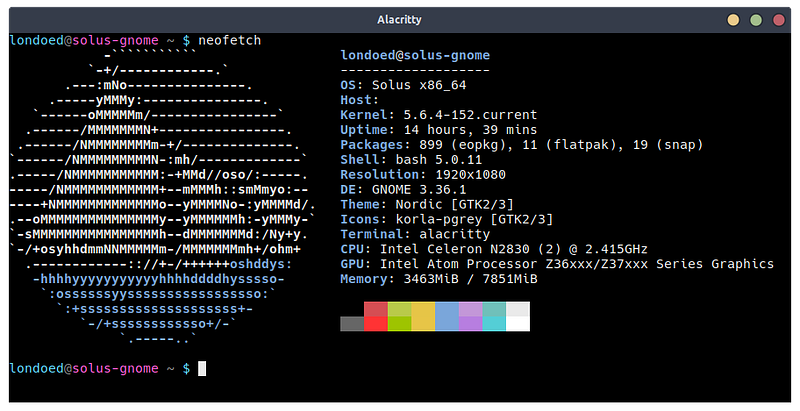Click the 11 (flatpak) package count
Viewport: 800px width, 411px height.
573,145
